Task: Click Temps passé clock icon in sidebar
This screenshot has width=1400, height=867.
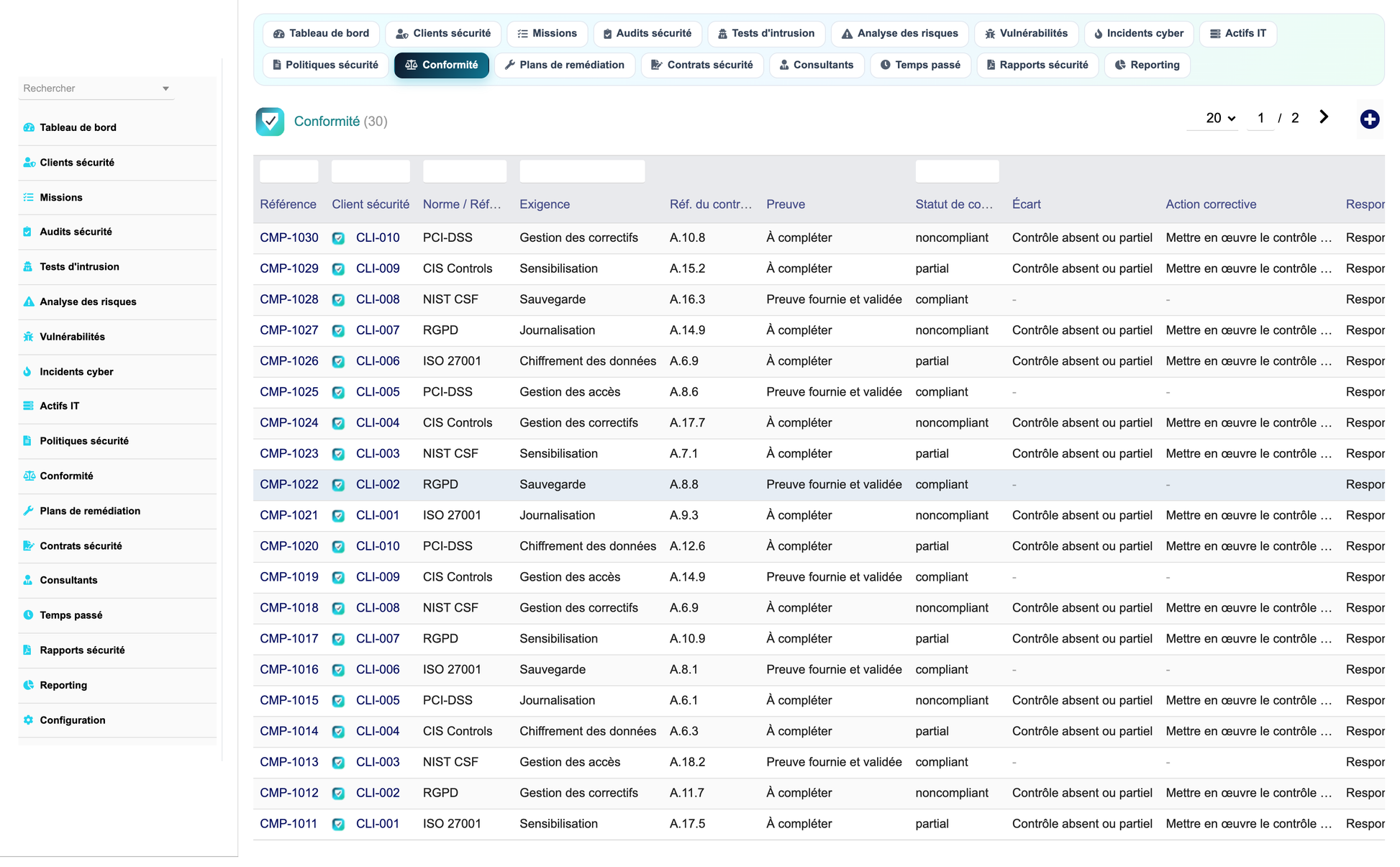Action: (29, 615)
